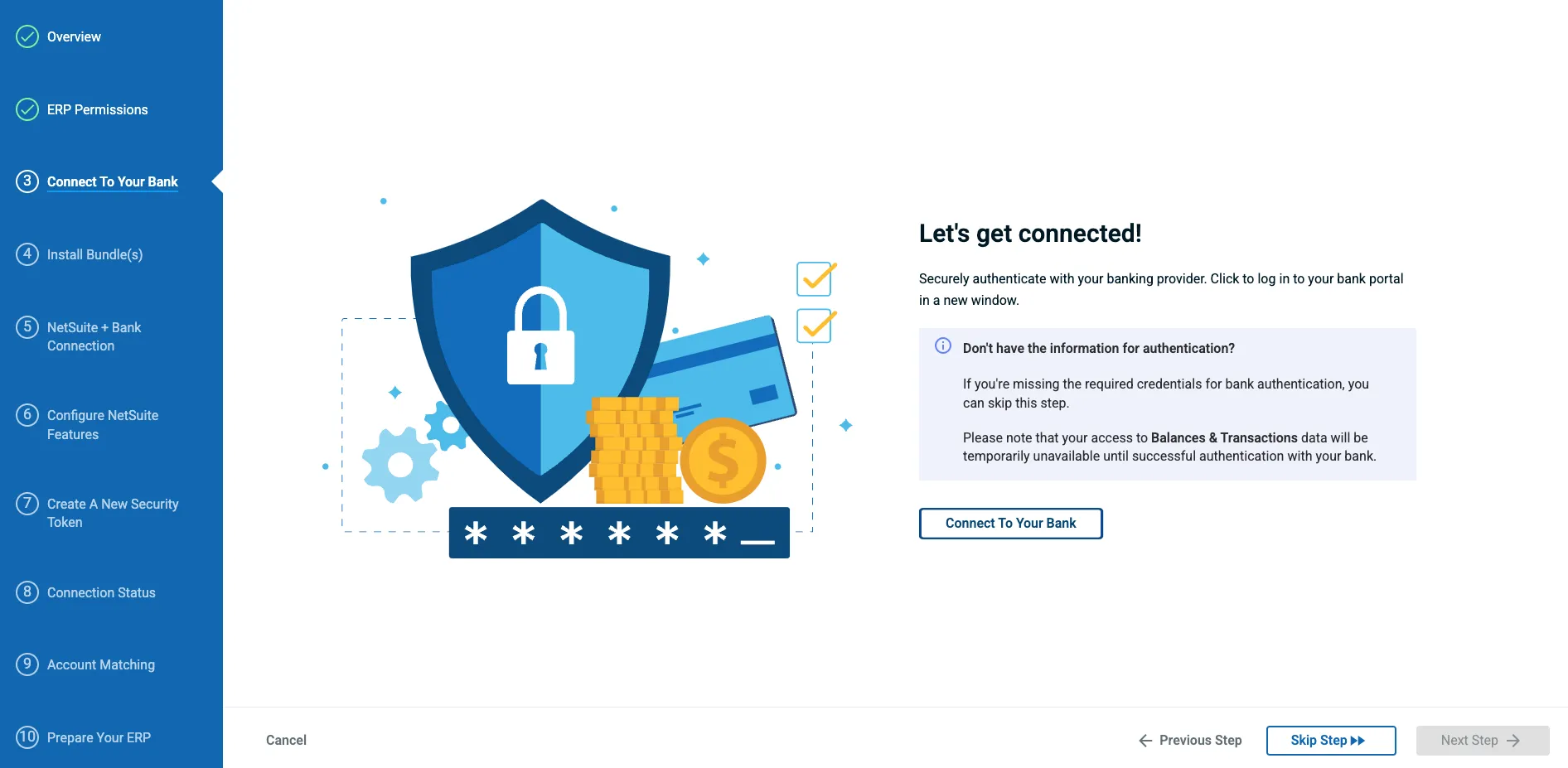Click the Overview completed checkmark icon
1568x768 pixels.
[27, 36]
